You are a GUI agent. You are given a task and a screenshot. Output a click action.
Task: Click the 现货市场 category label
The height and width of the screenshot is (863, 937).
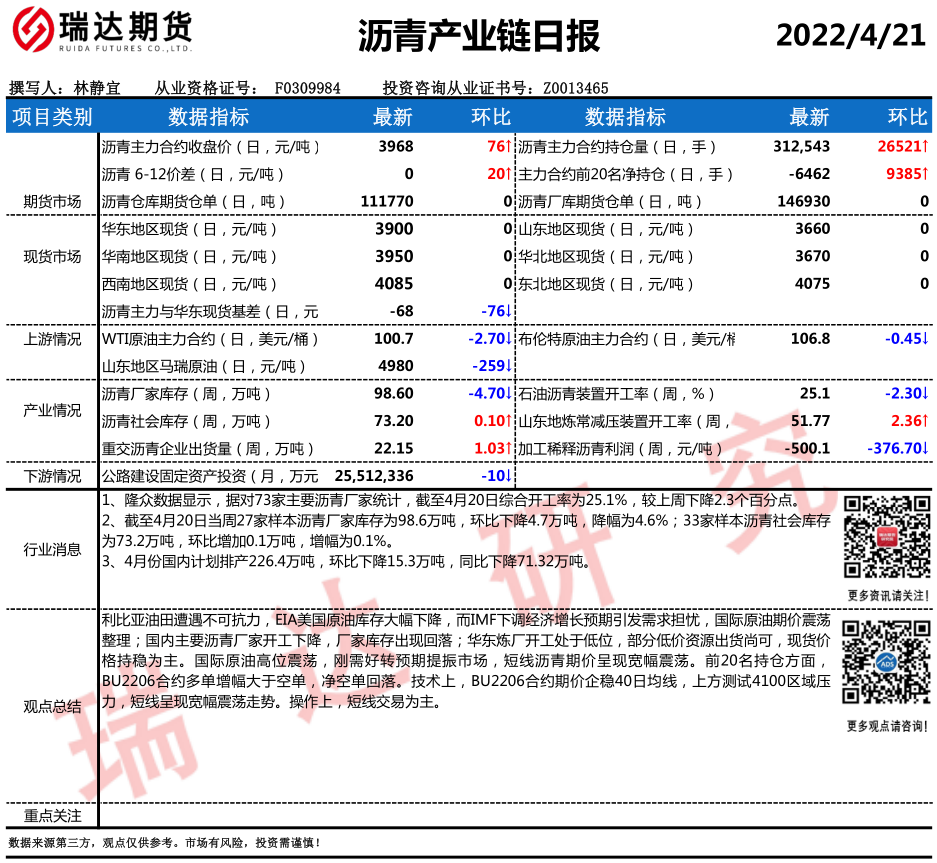coord(52,257)
